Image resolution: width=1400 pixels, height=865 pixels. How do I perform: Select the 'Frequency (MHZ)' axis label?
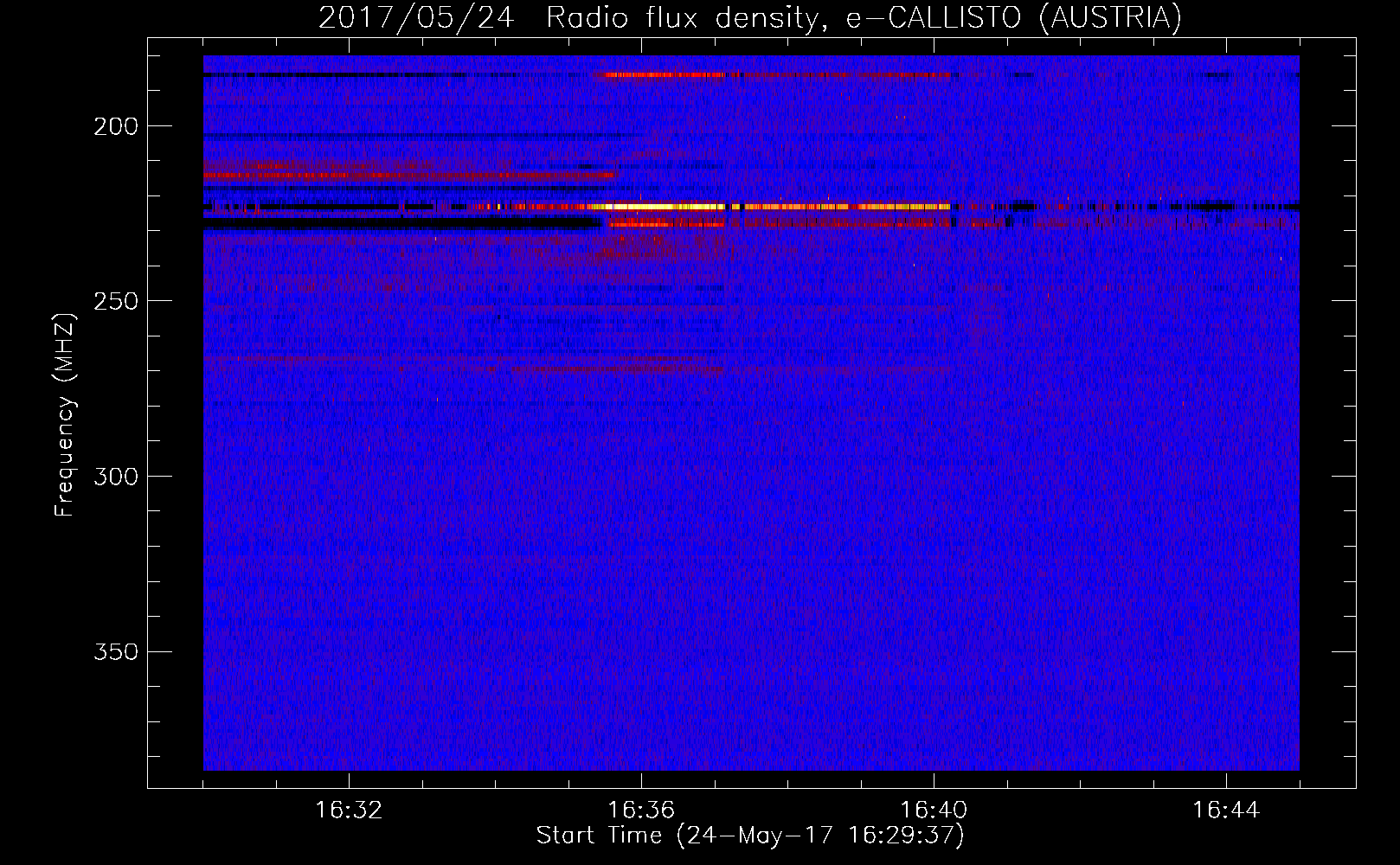pyautogui.click(x=65, y=415)
